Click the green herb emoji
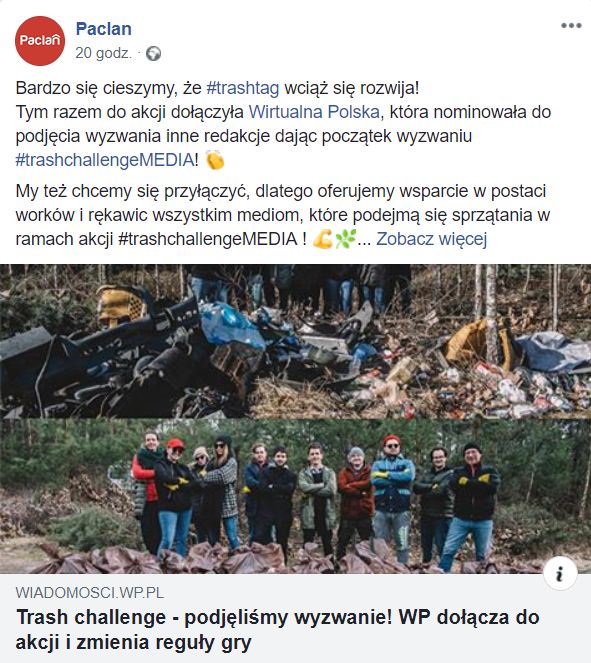591x663 pixels. click(x=345, y=238)
